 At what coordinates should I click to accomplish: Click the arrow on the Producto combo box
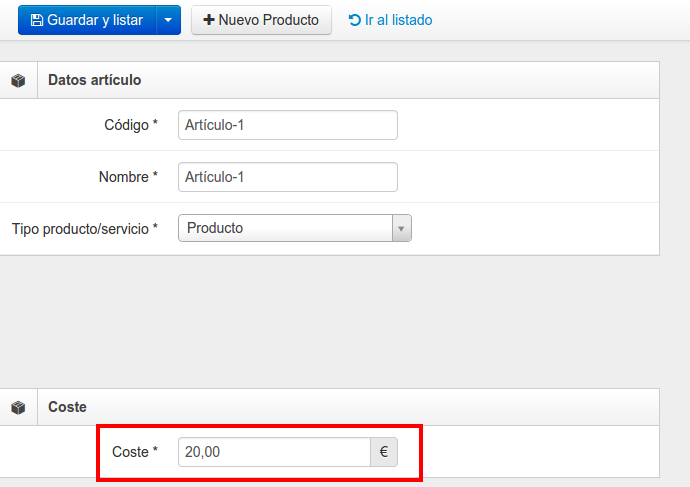401,228
